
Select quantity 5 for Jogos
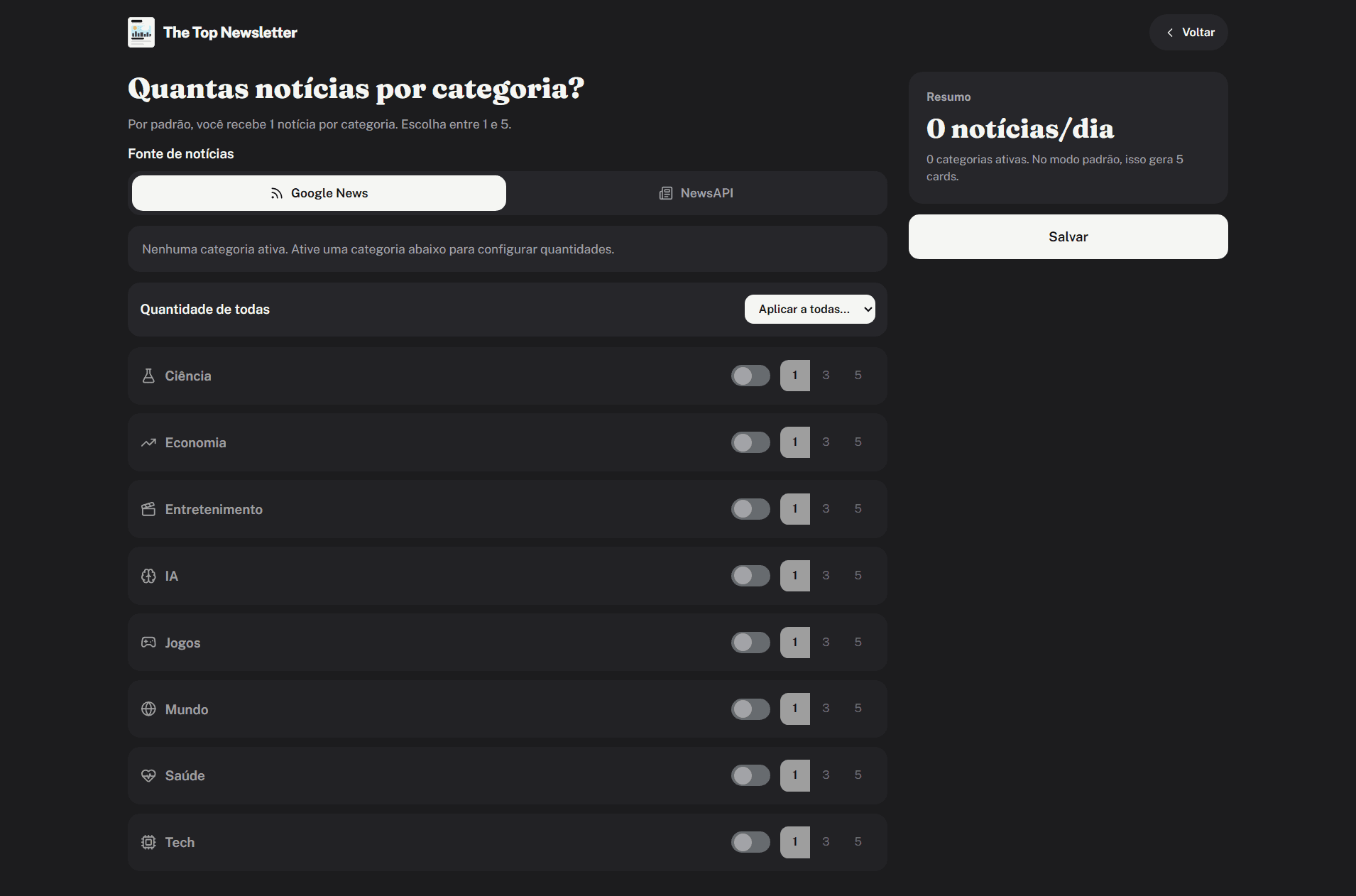[x=858, y=643]
